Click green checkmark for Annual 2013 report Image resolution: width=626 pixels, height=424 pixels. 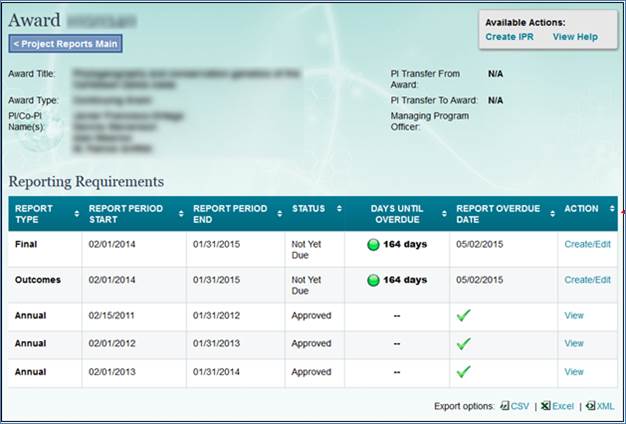(464, 372)
